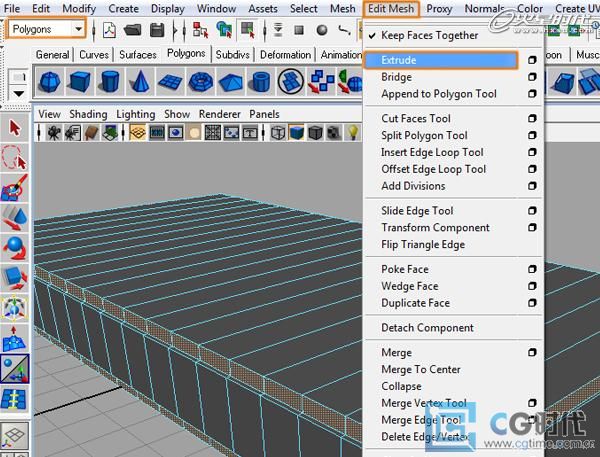Enable select by hierarchy mode
600x457 pixels.
pos(200,30)
